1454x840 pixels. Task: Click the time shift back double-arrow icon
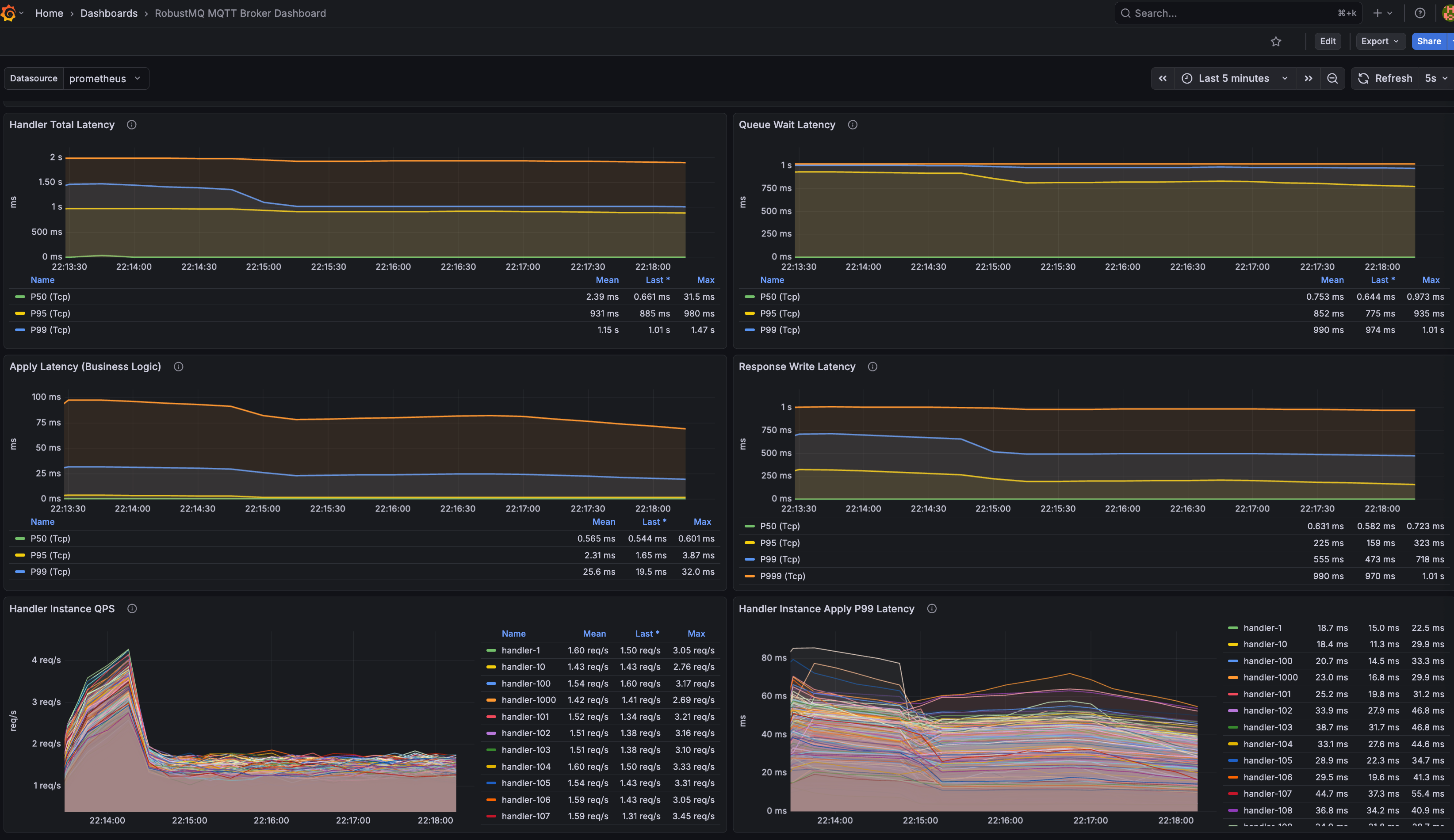click(1163, 78)
